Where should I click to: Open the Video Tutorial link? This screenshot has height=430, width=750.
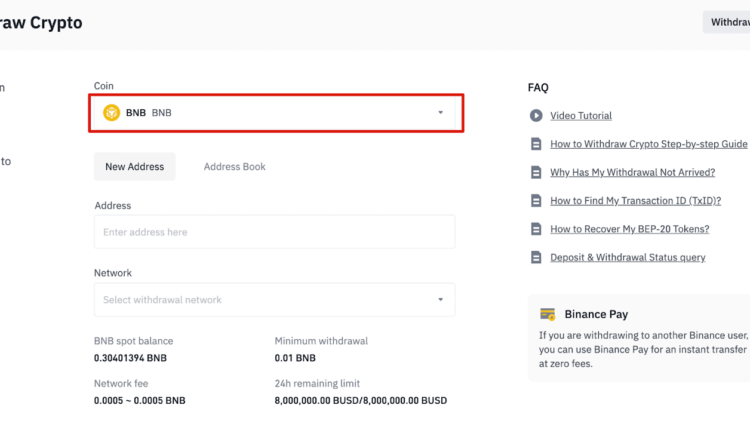coord(581,116)
